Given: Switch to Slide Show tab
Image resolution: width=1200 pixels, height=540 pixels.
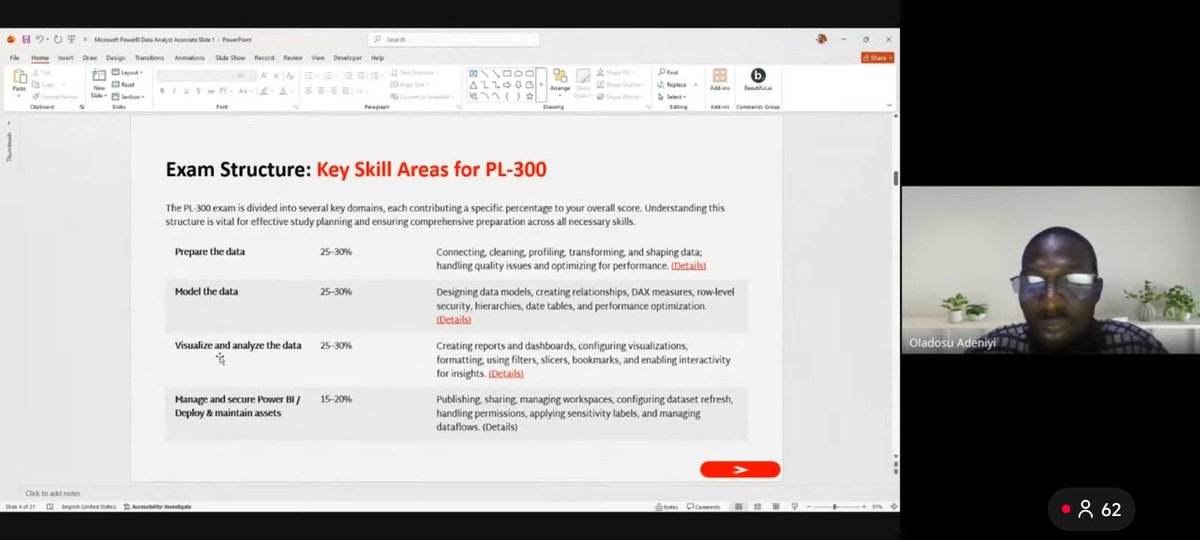Looking at the screenshot, I should pos(230,58).
